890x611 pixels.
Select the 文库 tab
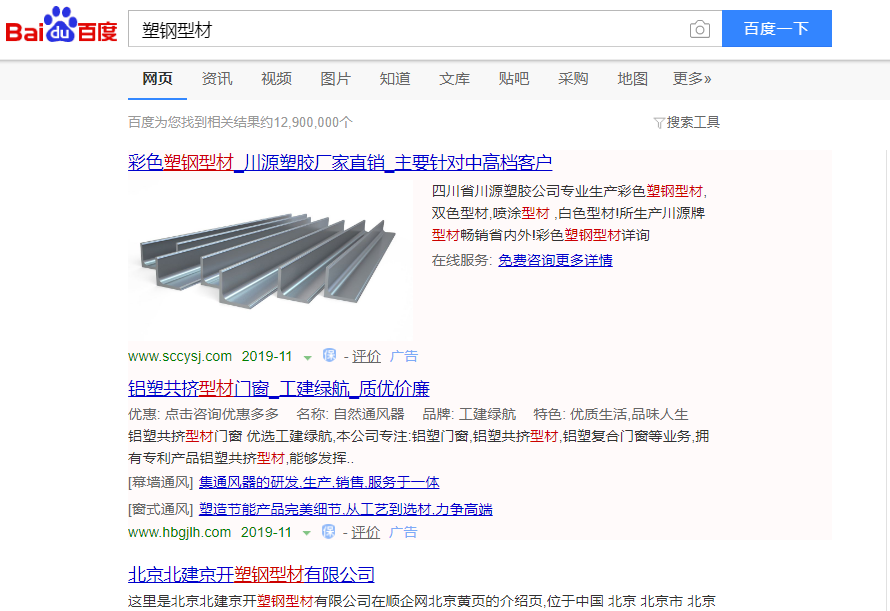[x=454, y=79]
